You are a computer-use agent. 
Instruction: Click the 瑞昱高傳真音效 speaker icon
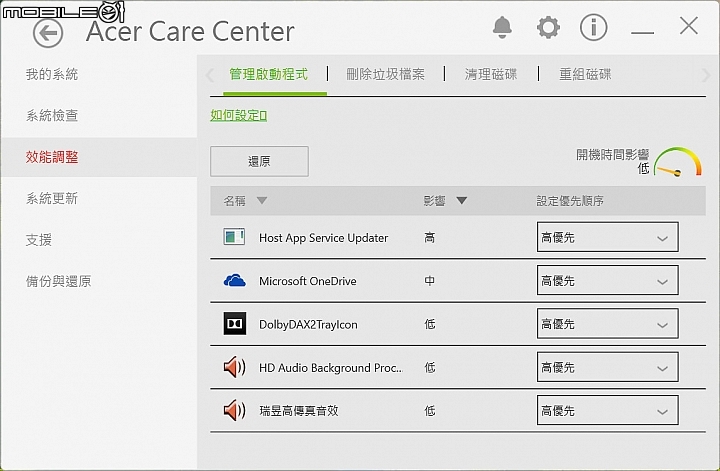point(234,410)
